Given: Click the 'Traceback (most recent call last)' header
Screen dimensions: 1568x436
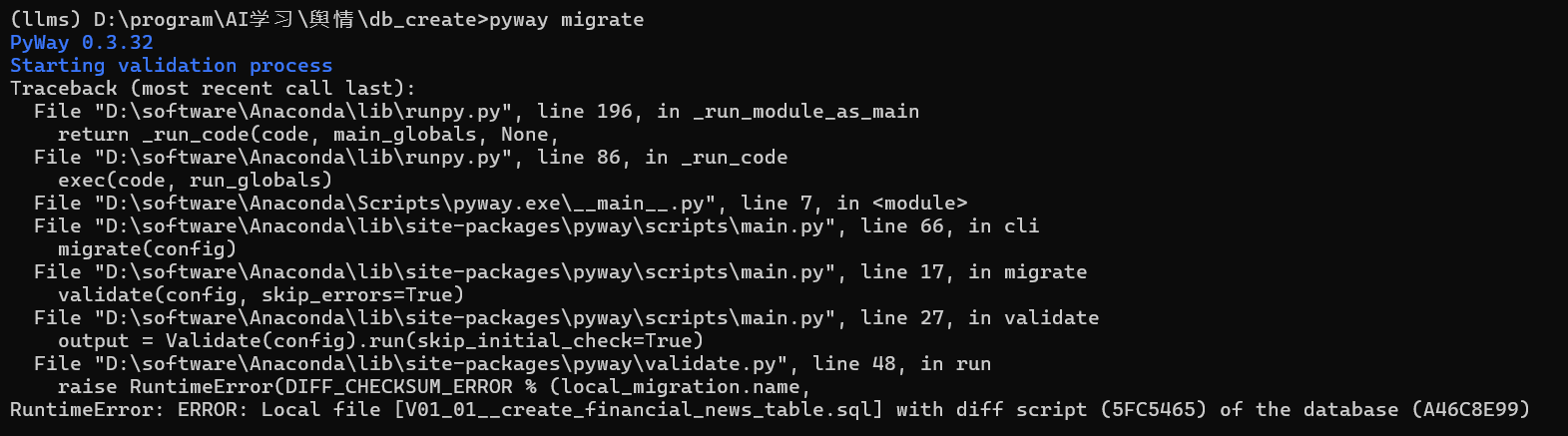Looking at the screenshot, I should coord(213,89).
